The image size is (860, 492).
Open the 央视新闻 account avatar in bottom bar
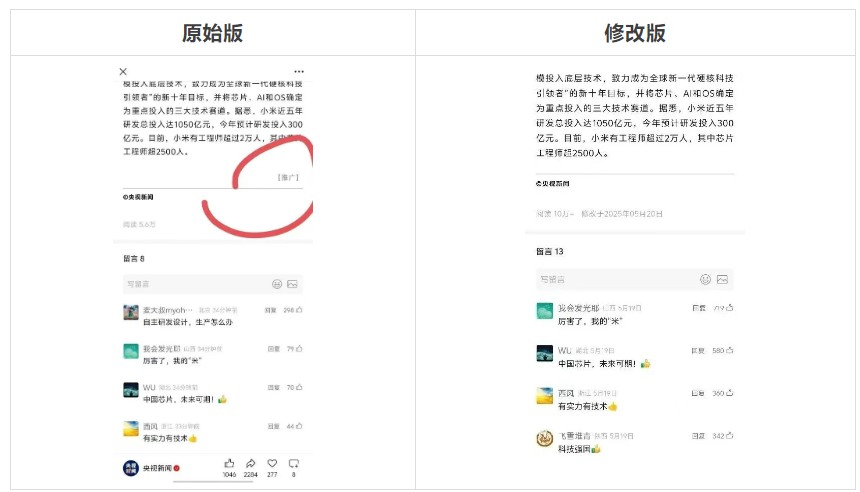pos(131,468)
